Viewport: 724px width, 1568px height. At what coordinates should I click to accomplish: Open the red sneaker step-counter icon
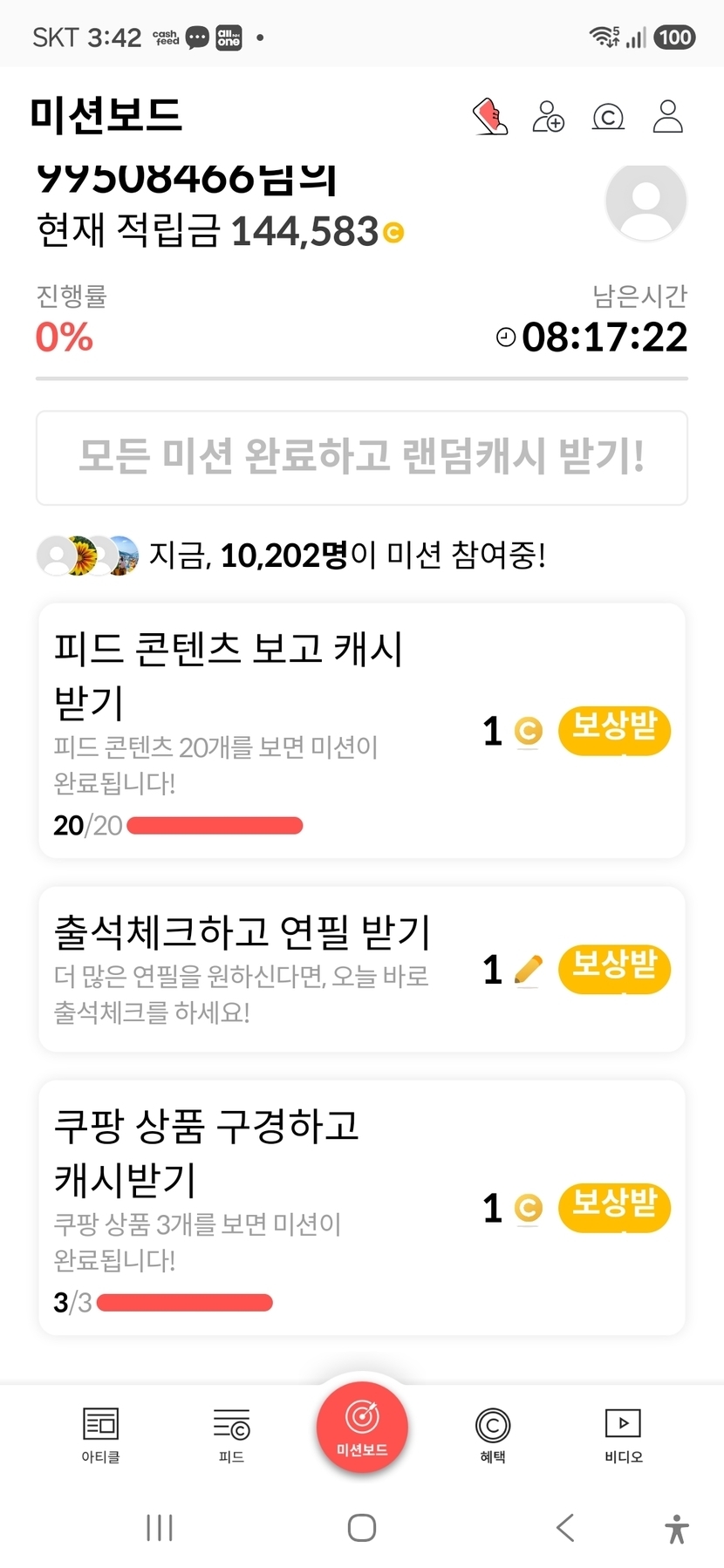490,116
